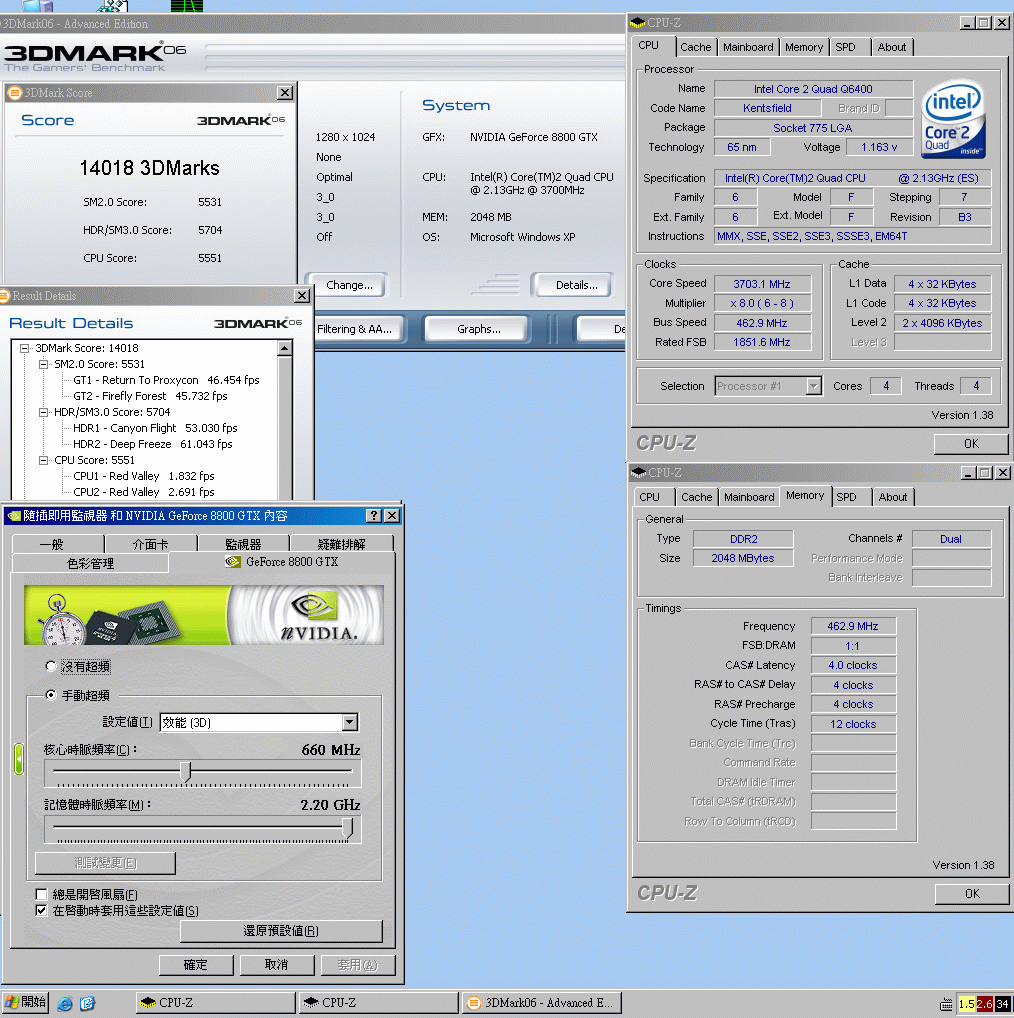The height and width of the screenshot is (1018, 1014).
Task: Toggle the 在啟動時套用這些設定值 checkbox
Action: pos(41,910)
